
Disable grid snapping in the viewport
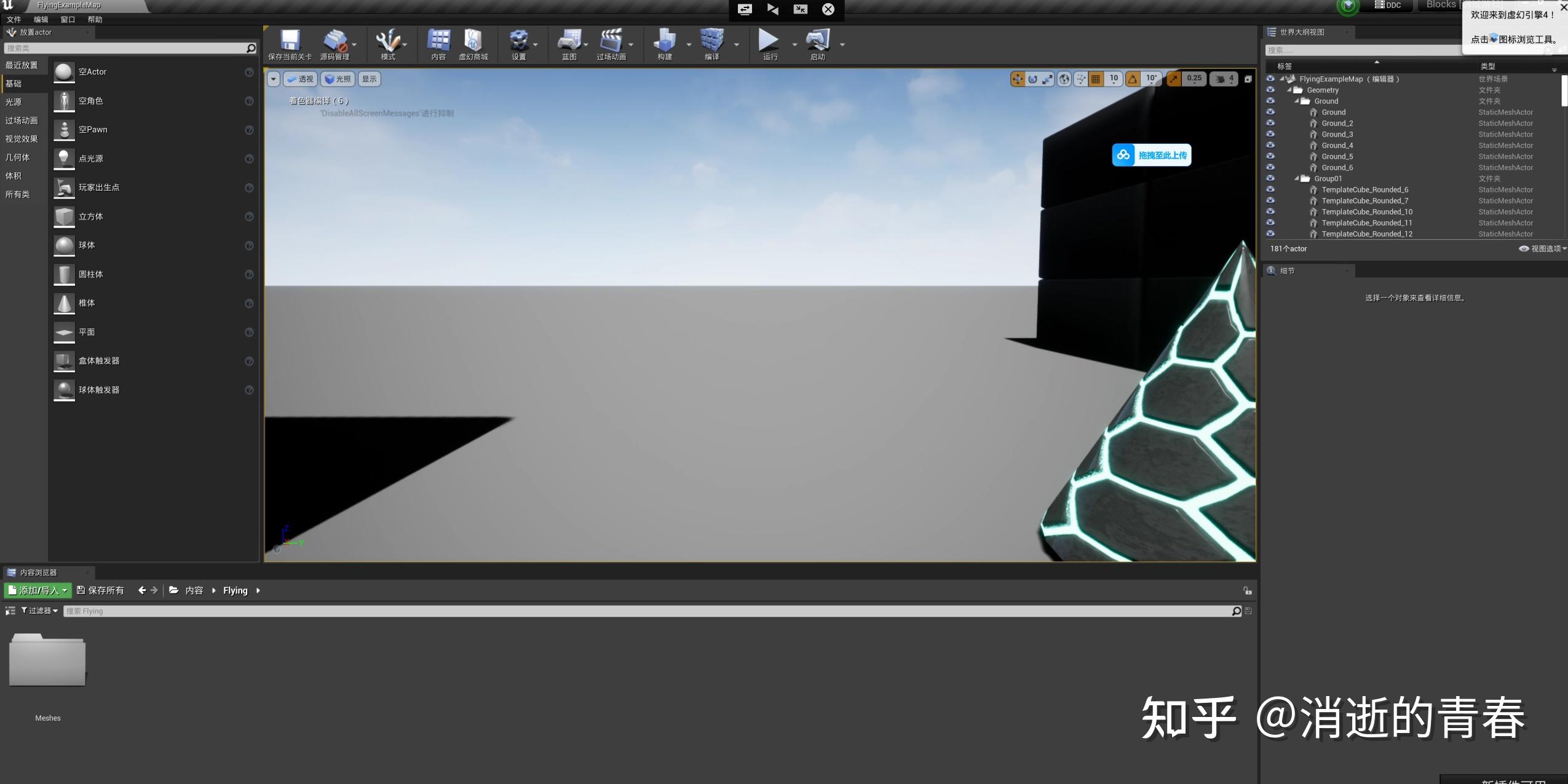[x=1095, y=79]
